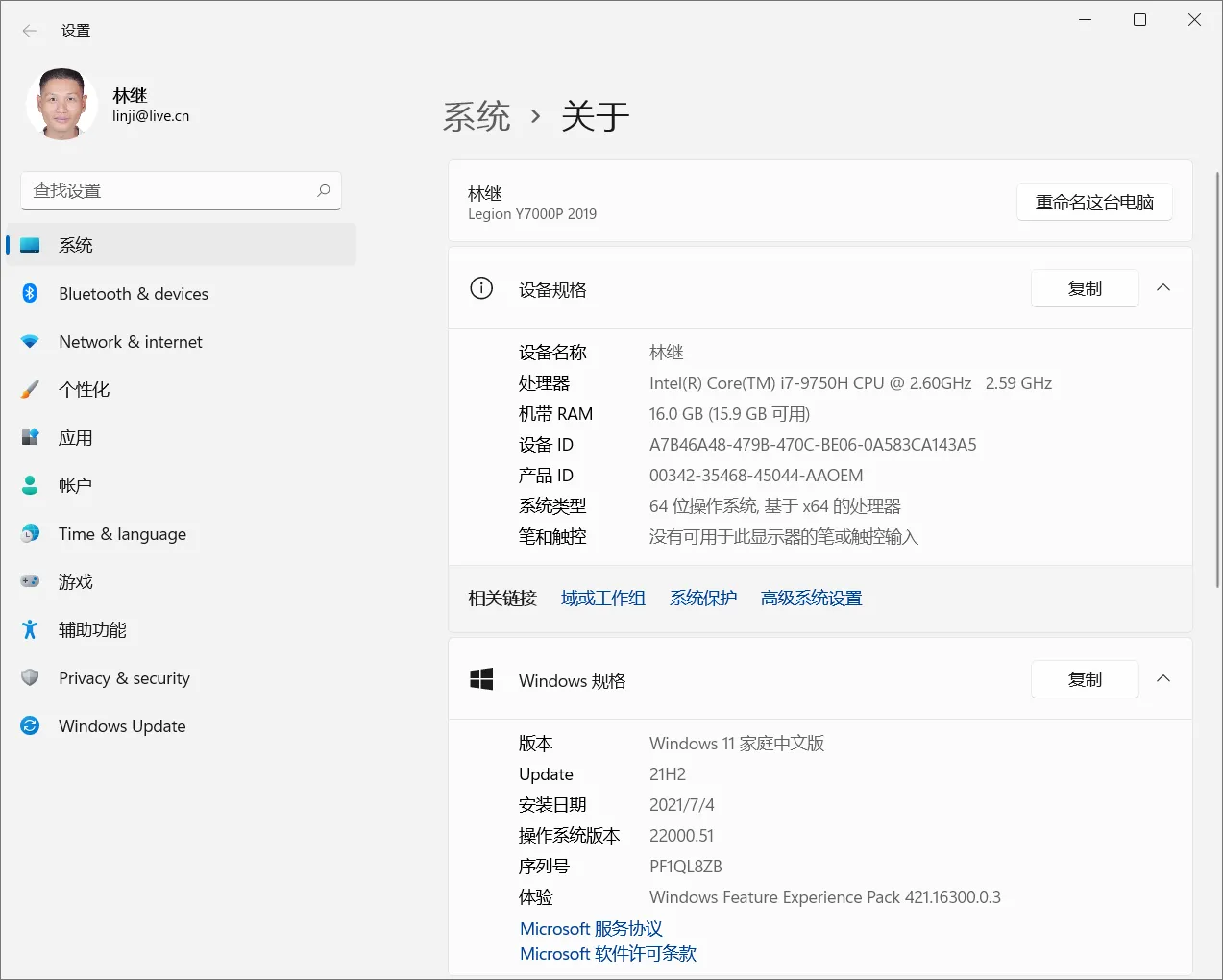Copy Windows specs with 复制 button
Image resolution: width=1223 pixels, height=980 pixels.
tap(1085, 679)
